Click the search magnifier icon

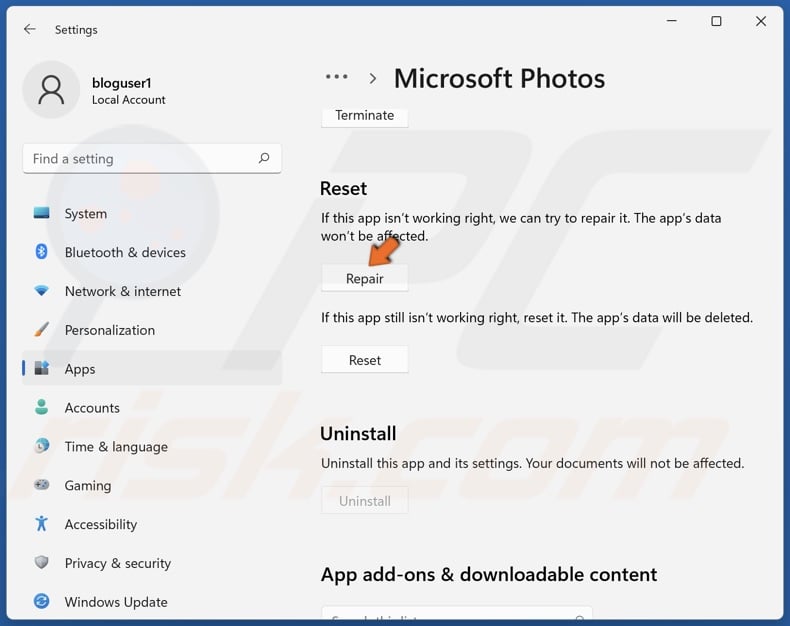(264, 158)
